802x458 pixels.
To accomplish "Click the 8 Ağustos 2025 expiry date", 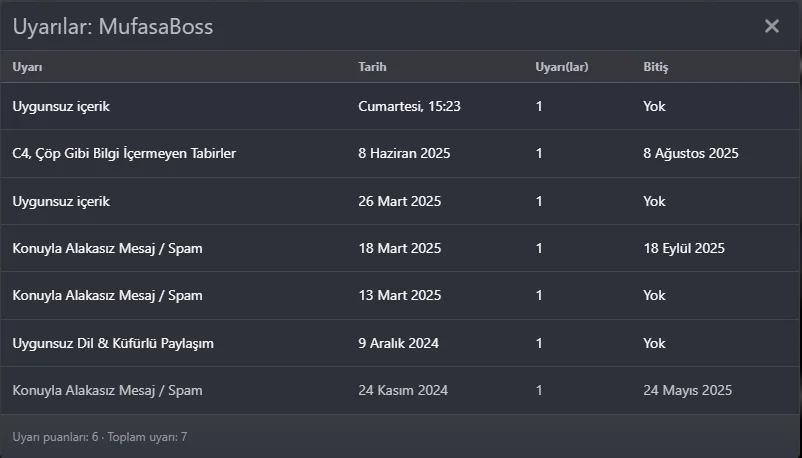I will (690, 154).
